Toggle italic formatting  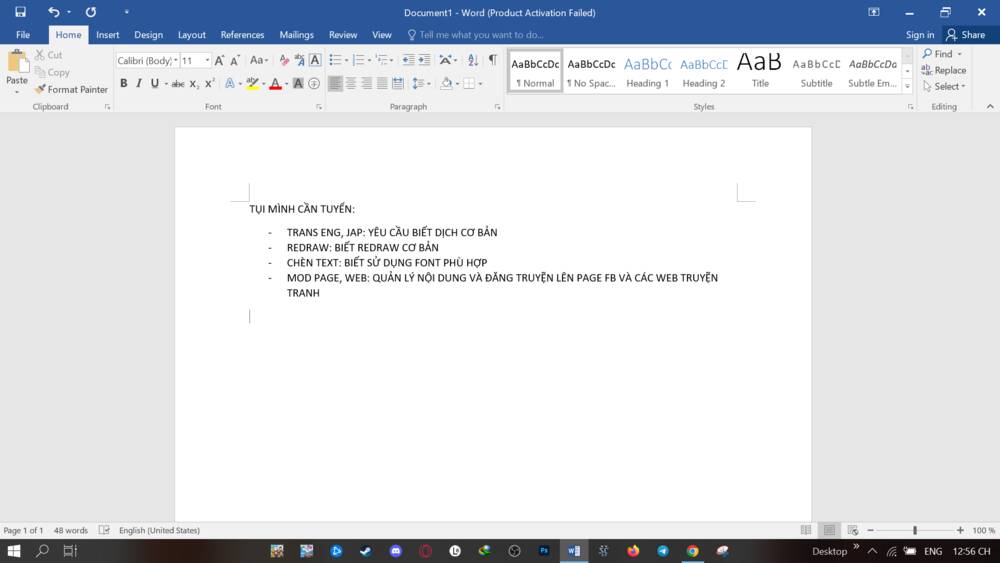point(139,84)
